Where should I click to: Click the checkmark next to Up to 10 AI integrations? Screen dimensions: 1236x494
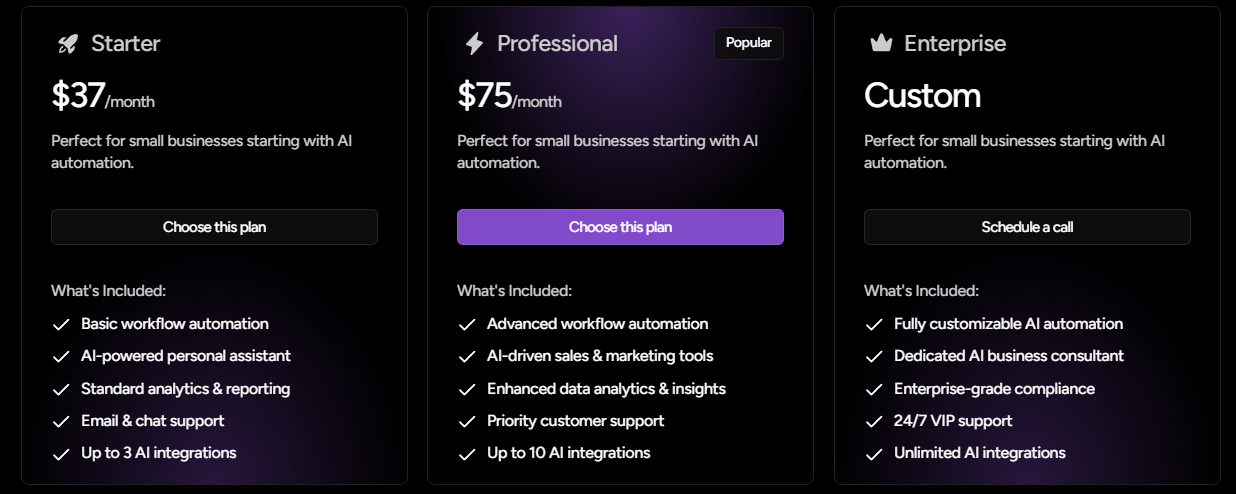tap(467, 453)
